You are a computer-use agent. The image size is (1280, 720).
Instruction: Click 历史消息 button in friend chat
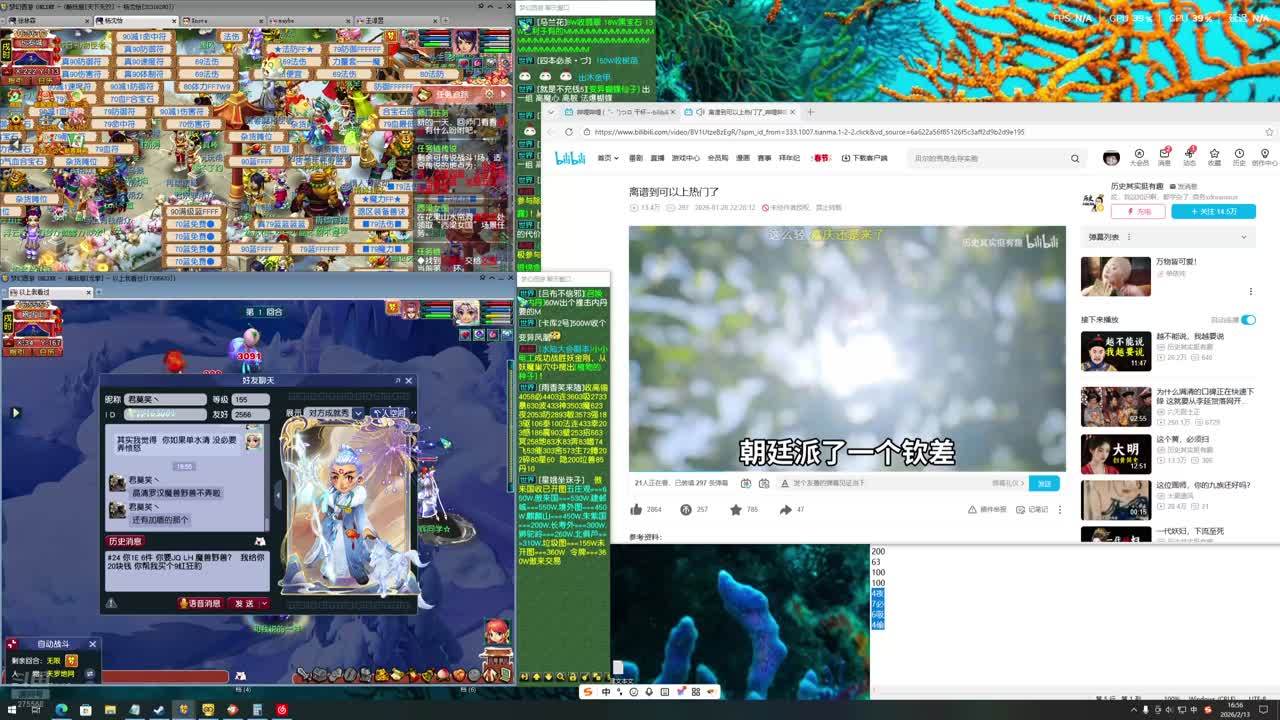[125, 541]
